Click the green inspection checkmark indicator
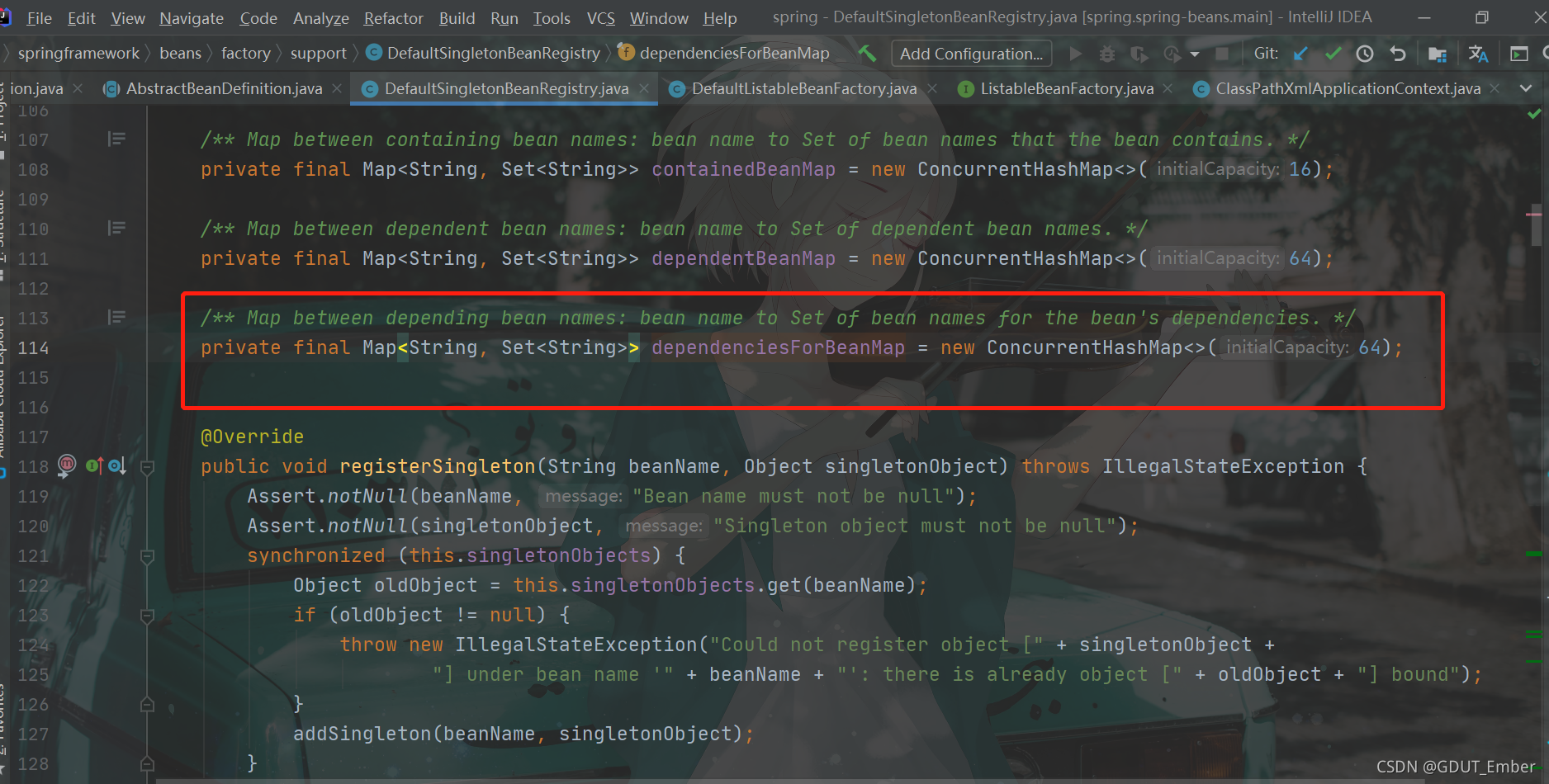The image size is (1549, 784). click(x=1534, y=114)
